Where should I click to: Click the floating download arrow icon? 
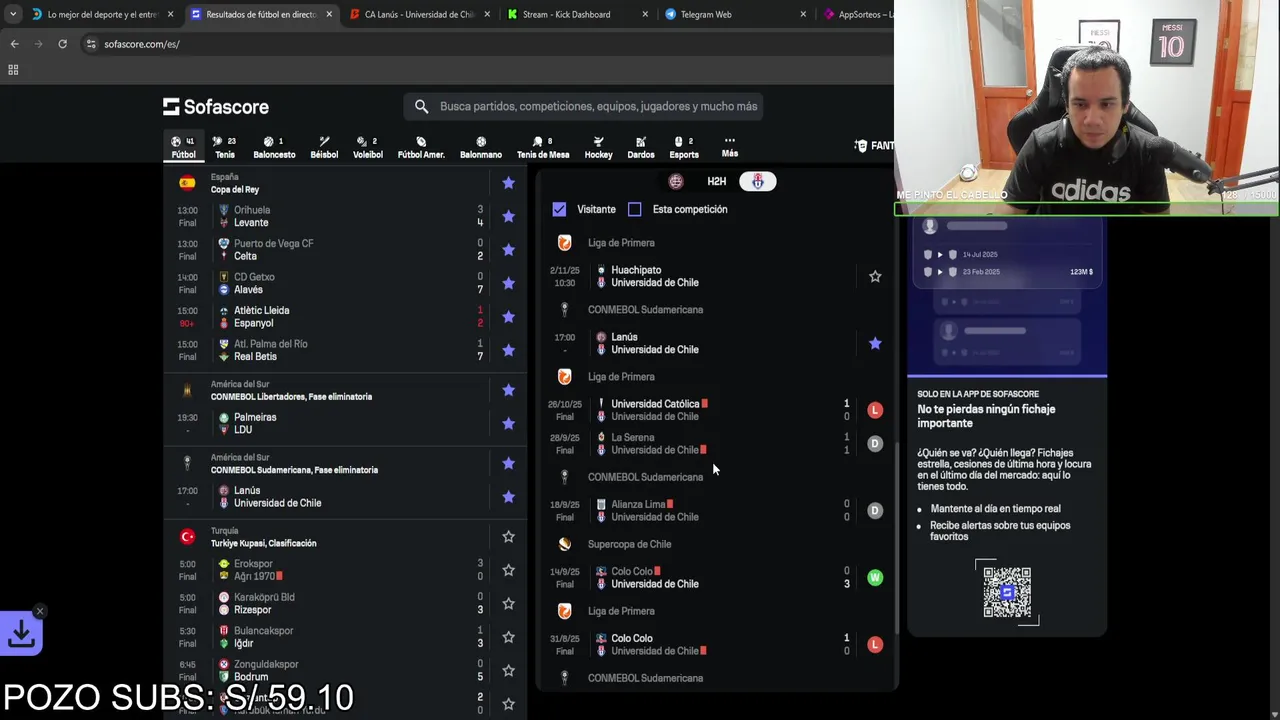click(x=21, y=633)
